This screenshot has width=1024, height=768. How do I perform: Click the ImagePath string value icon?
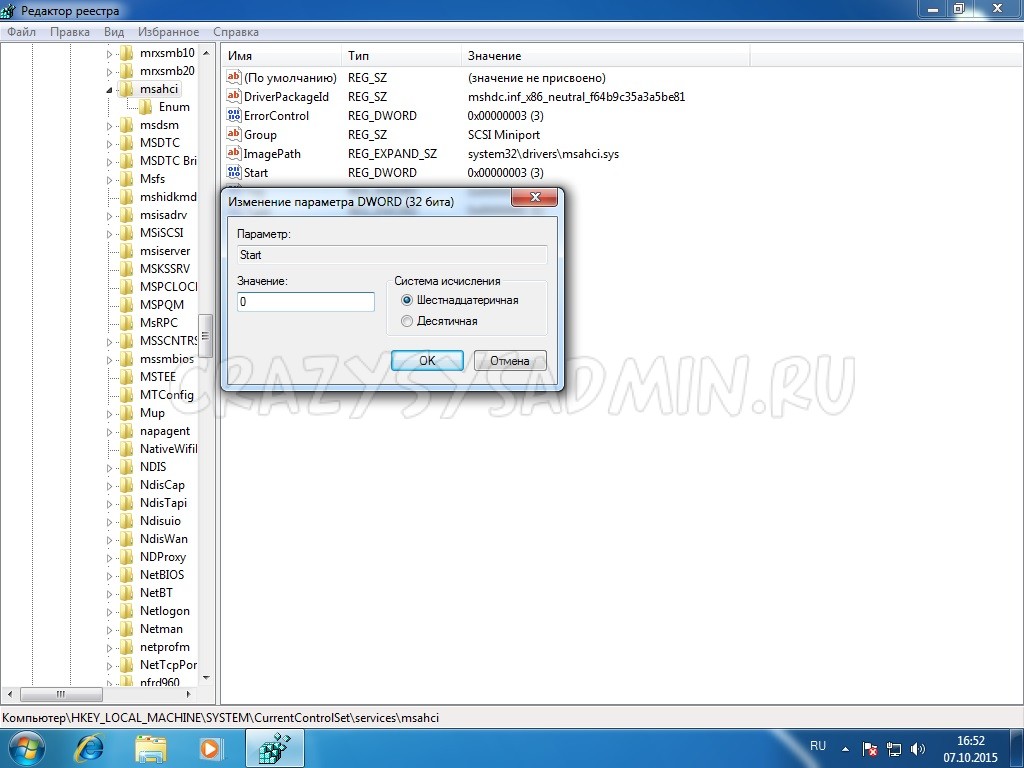(235, 154)
